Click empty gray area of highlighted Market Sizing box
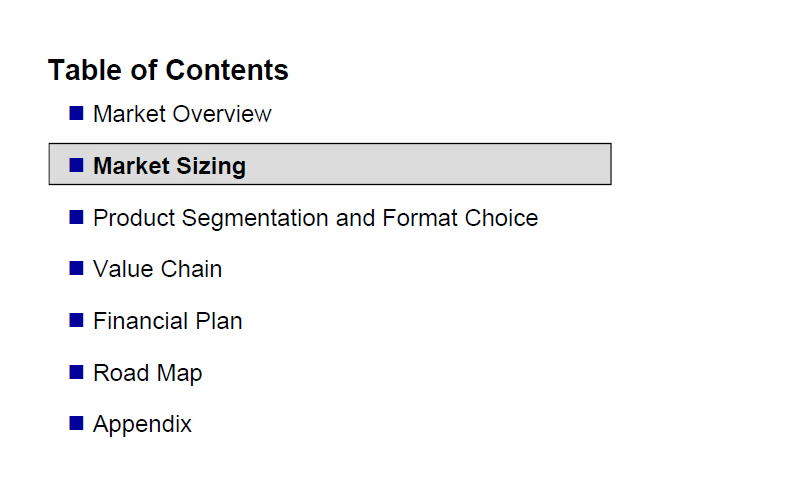 429,164
